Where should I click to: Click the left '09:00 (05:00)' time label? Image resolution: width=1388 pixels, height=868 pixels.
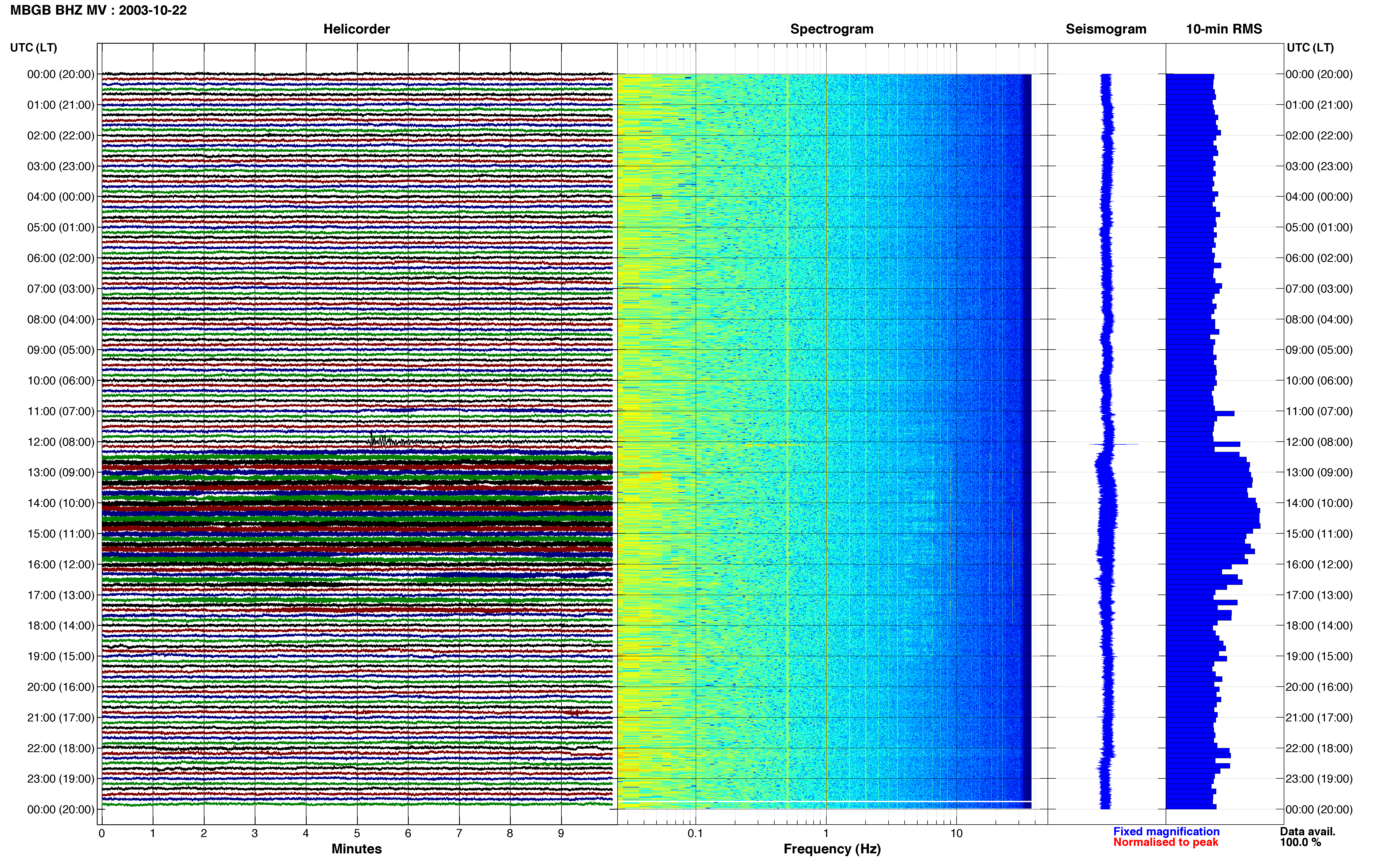61,350
